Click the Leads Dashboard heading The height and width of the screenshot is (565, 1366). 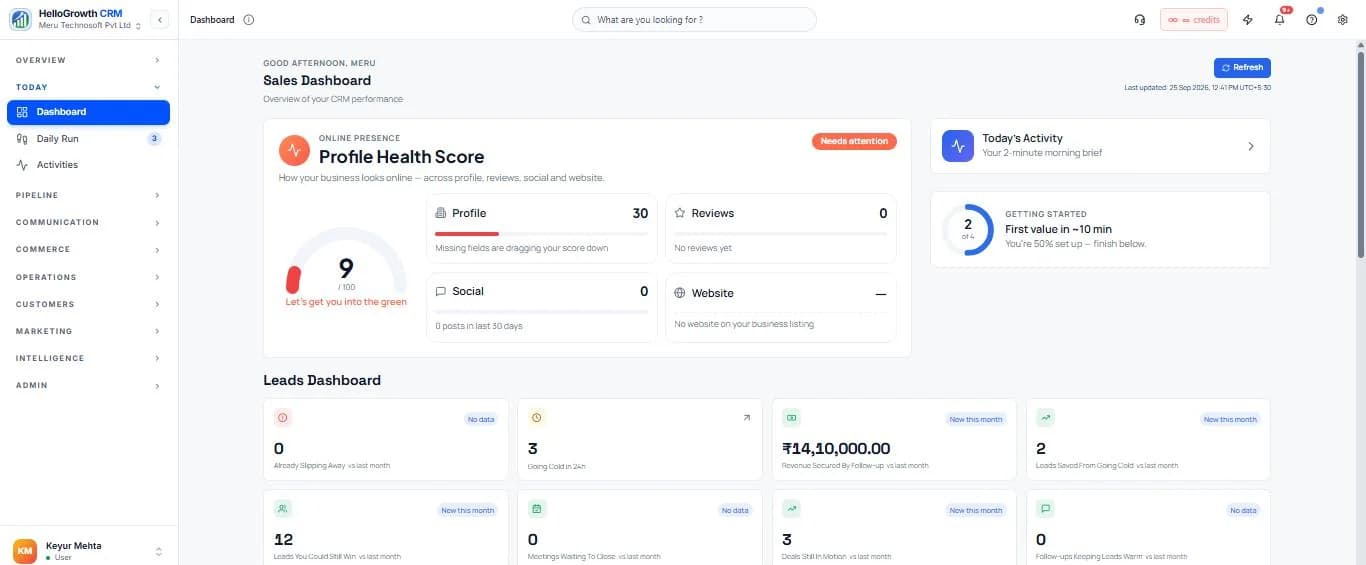point(322,380)
